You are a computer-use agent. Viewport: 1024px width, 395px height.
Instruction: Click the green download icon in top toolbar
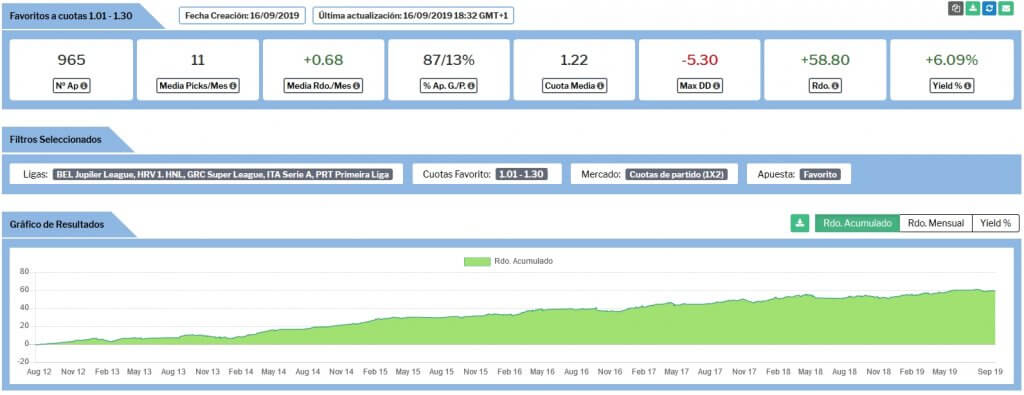[973, 8]
